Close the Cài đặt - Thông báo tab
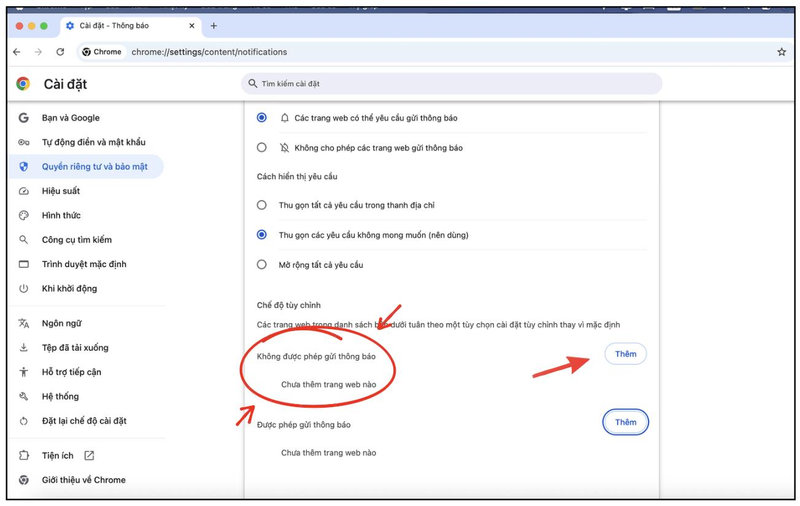Viewport: 800px width, 506px height. click(x=192, y=26)
